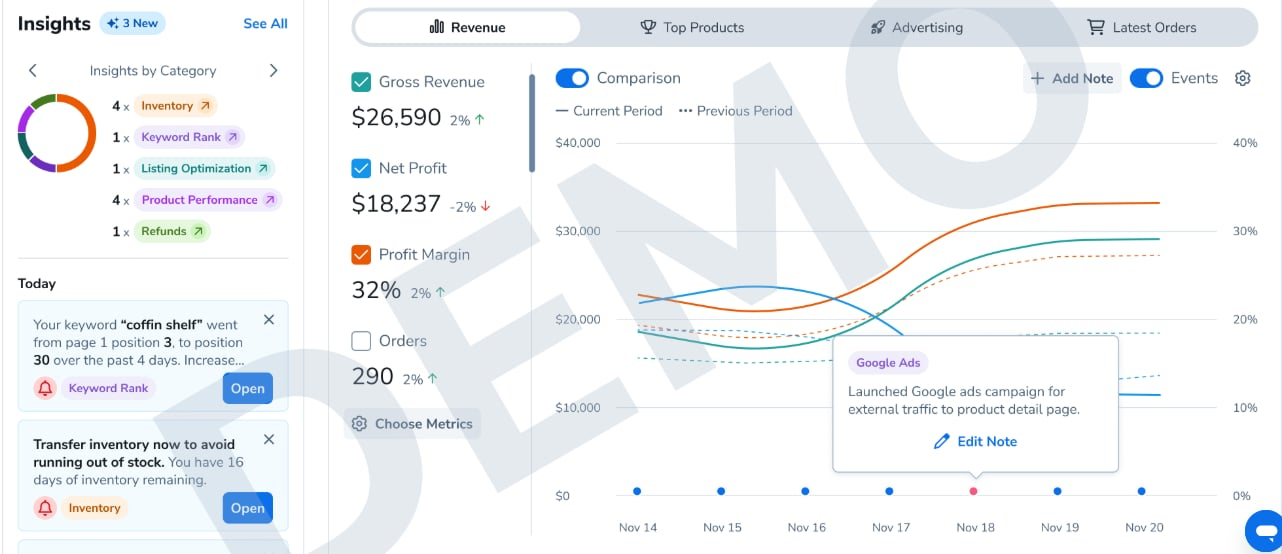
Task: Click bell icon on Keyword Rank insight
Action: click(45, 388)
